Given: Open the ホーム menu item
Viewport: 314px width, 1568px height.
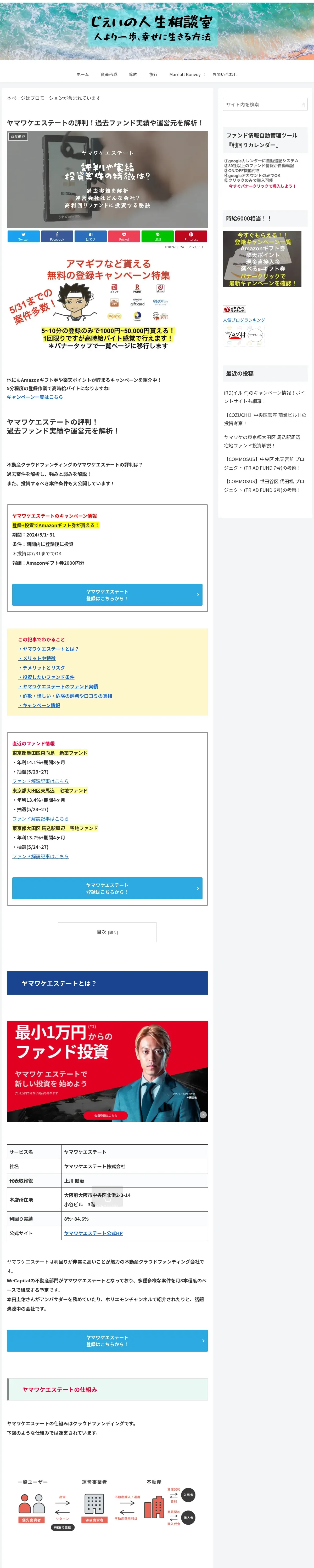Looking at the screenshot, I should click(x=82, y=74).
